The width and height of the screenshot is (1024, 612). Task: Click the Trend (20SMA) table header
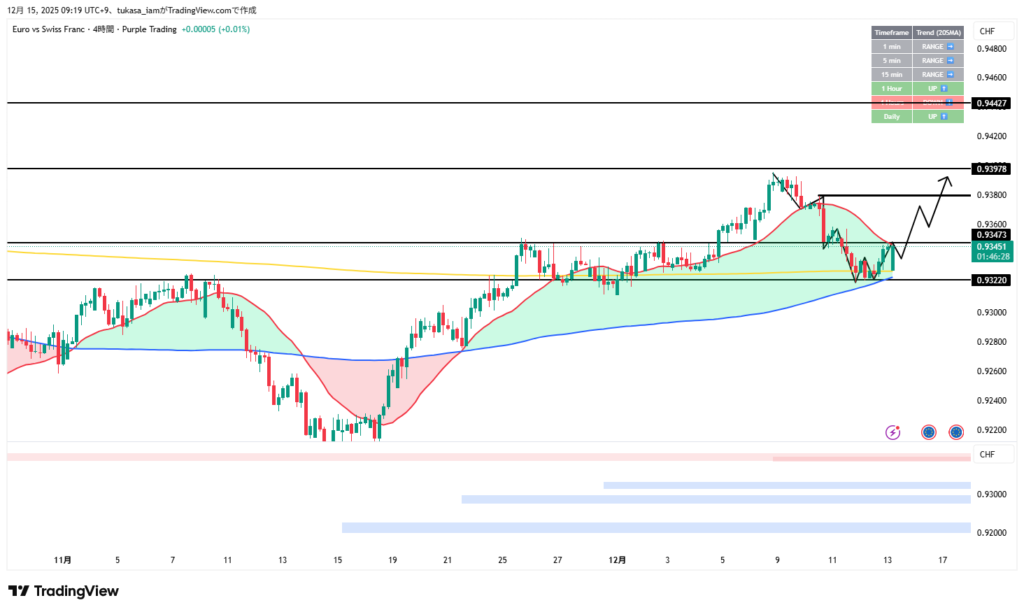pyautogui.click(x=939, y=33)
